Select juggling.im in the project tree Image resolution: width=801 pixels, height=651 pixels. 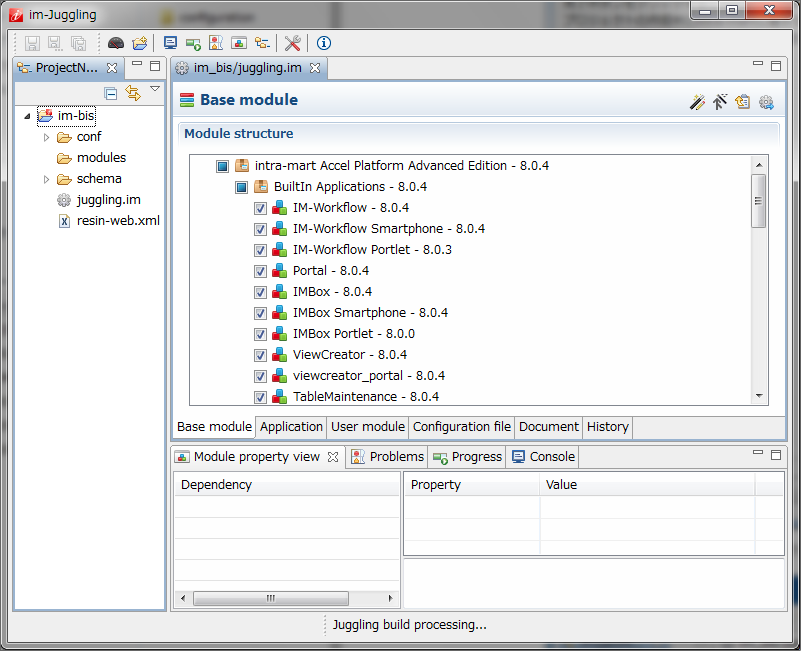[108, 200]
